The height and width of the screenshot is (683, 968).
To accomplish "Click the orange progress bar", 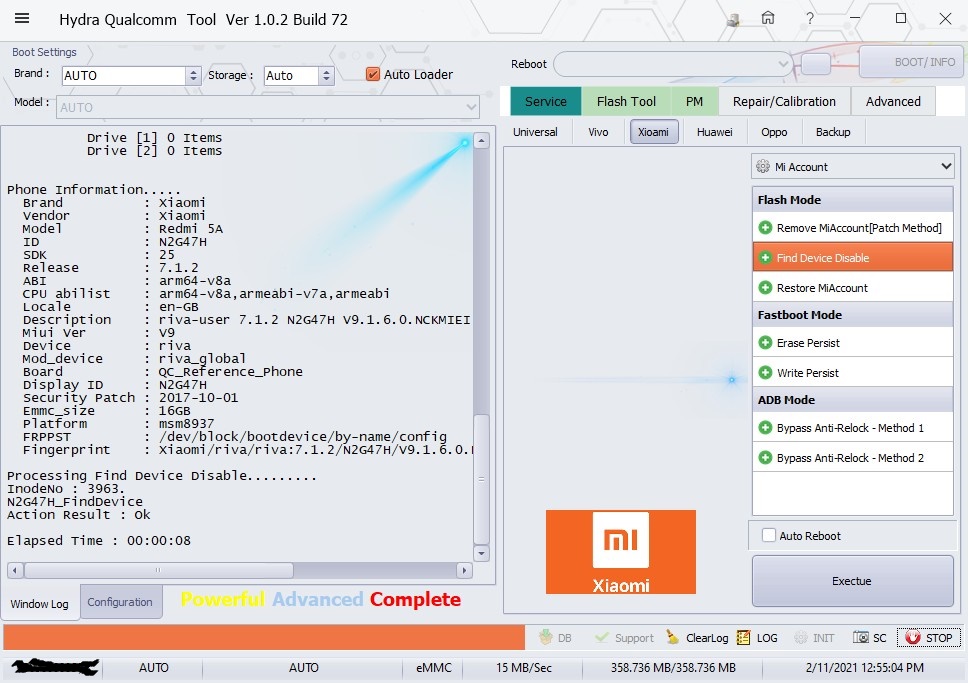I will tap(264, 637).
